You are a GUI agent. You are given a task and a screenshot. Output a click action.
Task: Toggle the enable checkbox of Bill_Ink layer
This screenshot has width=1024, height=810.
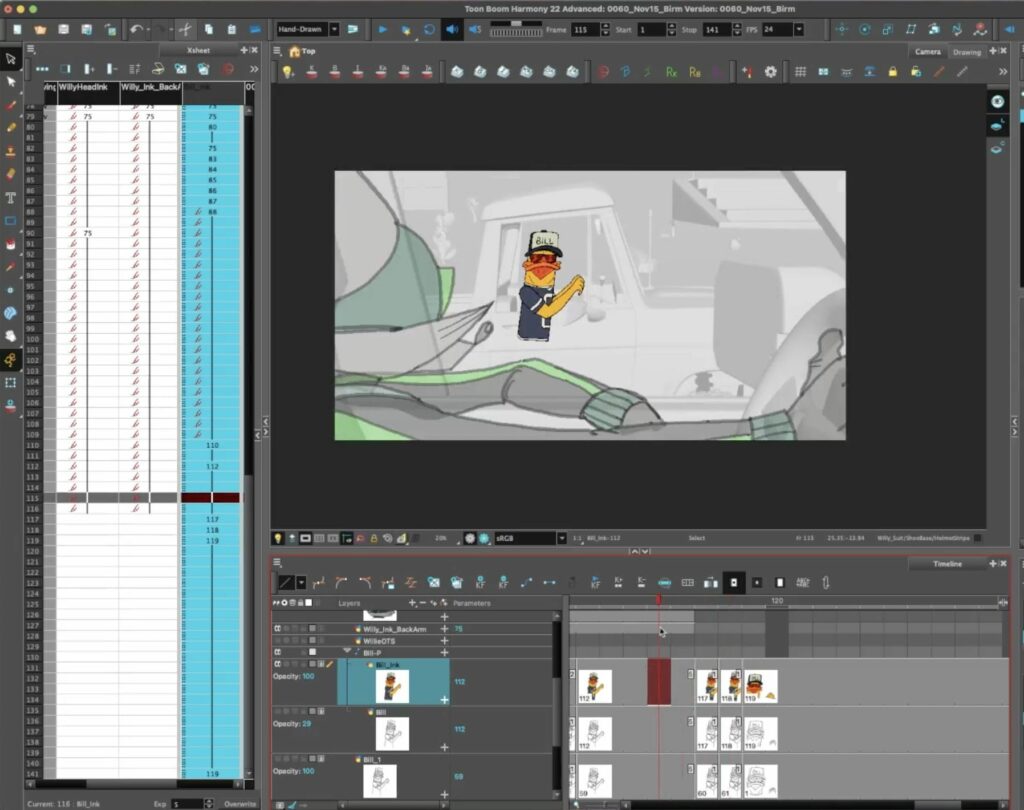click(x=277, y=664)
